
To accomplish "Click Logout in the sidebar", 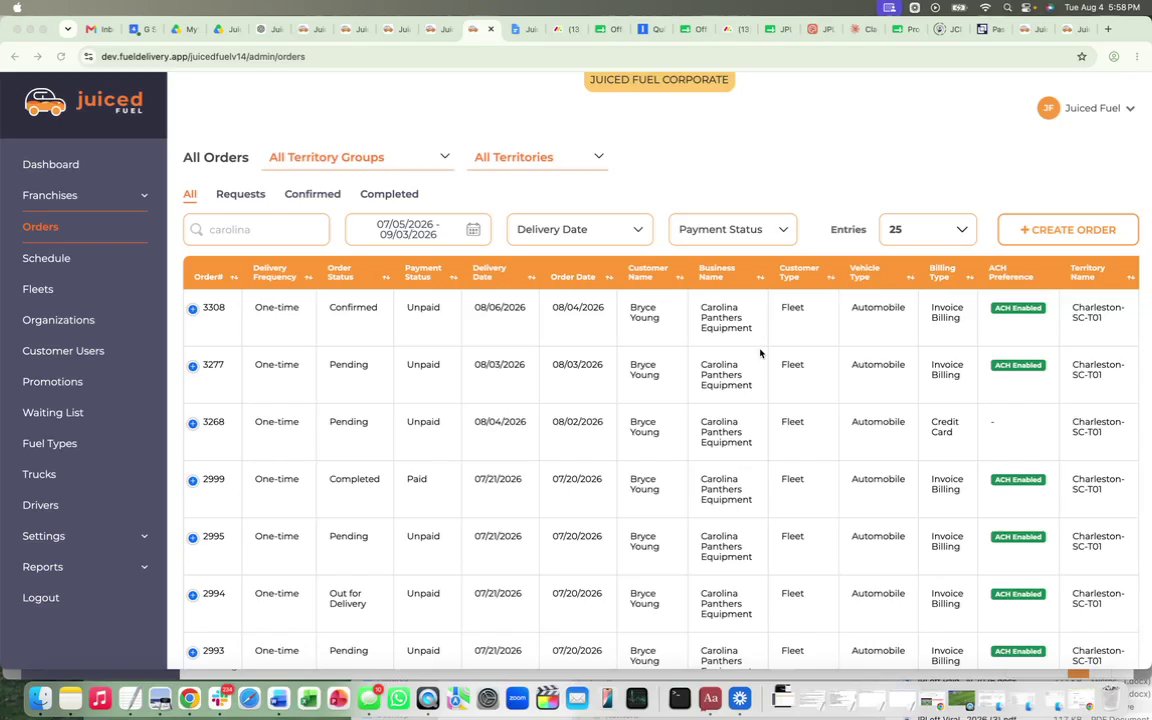I will pos(40,598).
